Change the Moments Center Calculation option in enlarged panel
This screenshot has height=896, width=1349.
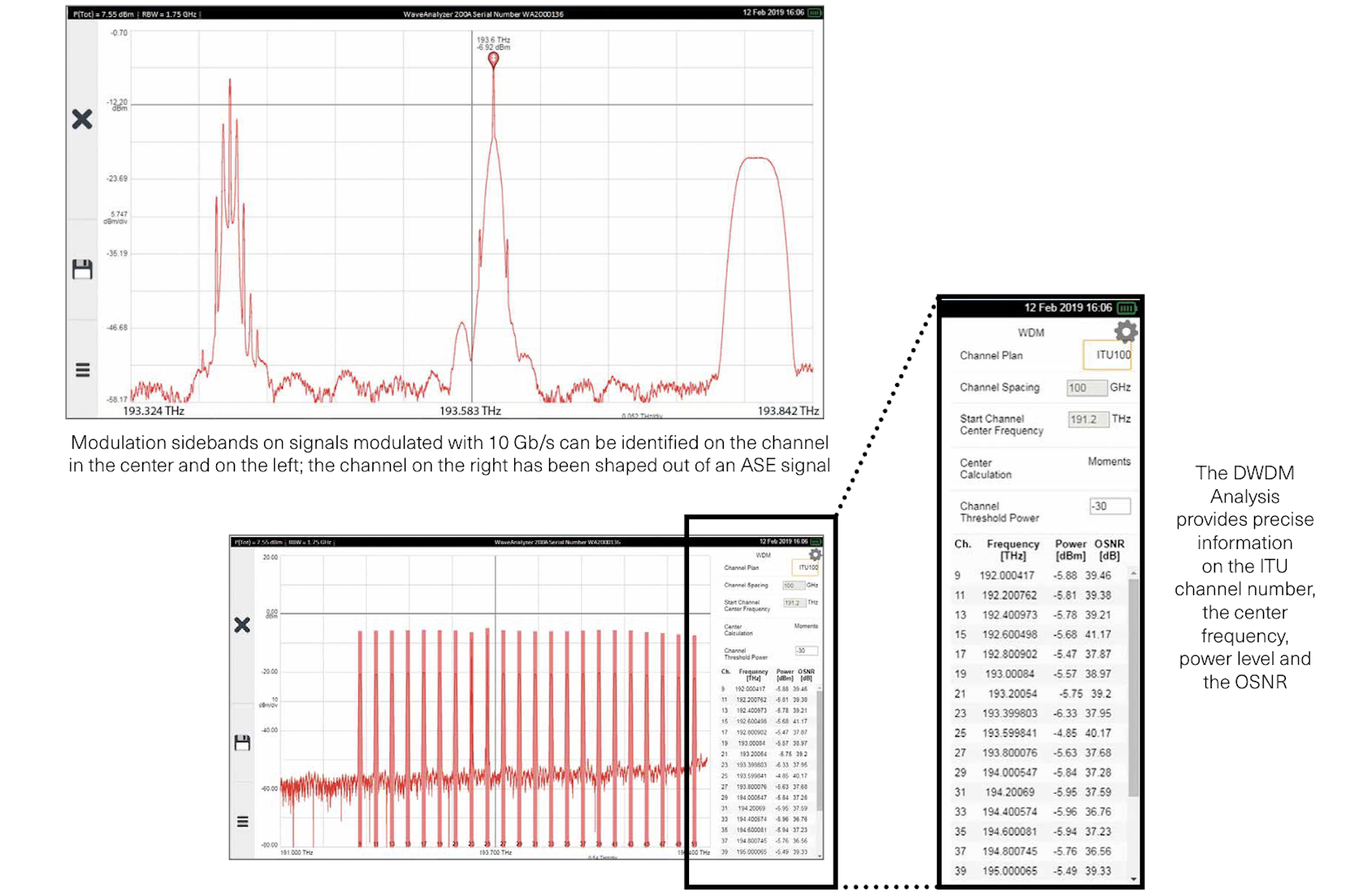click(1108, 462)
